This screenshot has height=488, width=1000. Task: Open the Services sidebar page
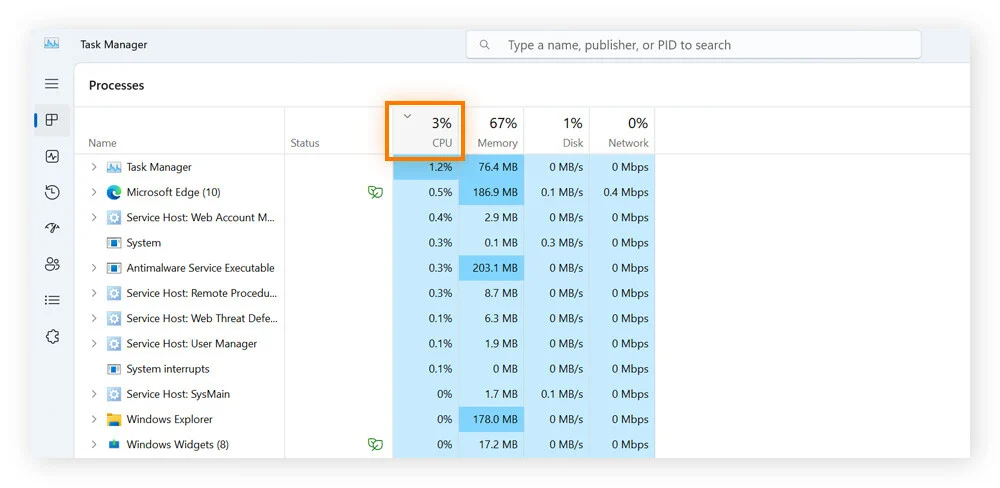[x=52, y=337]
